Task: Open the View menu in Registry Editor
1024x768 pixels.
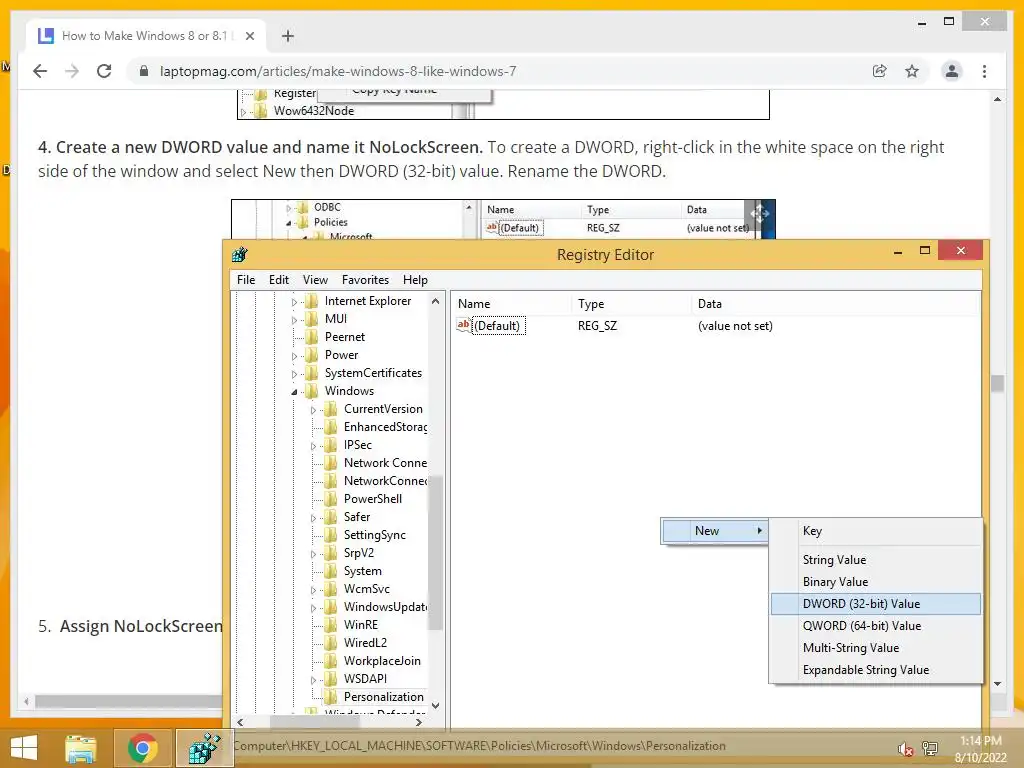Action: tap(315, 280)
